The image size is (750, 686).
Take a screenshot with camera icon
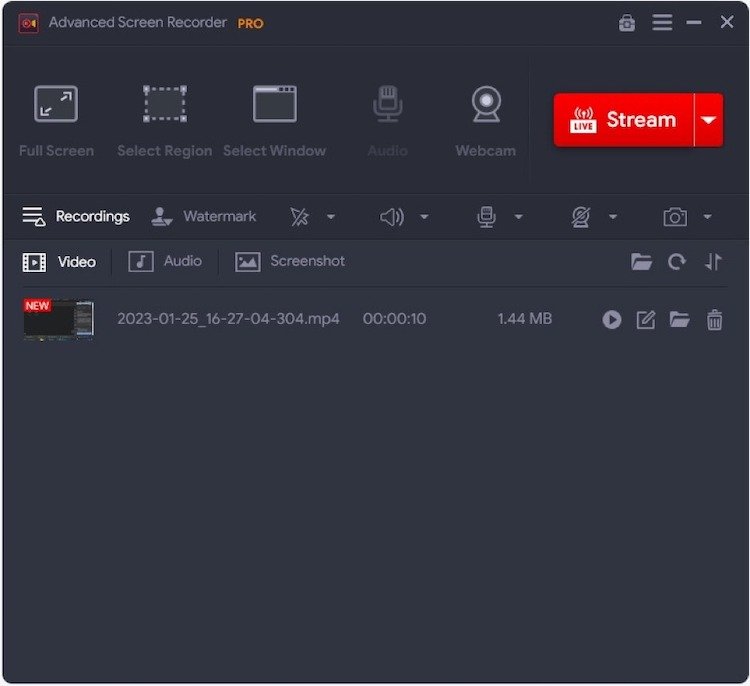click(675, 217)
